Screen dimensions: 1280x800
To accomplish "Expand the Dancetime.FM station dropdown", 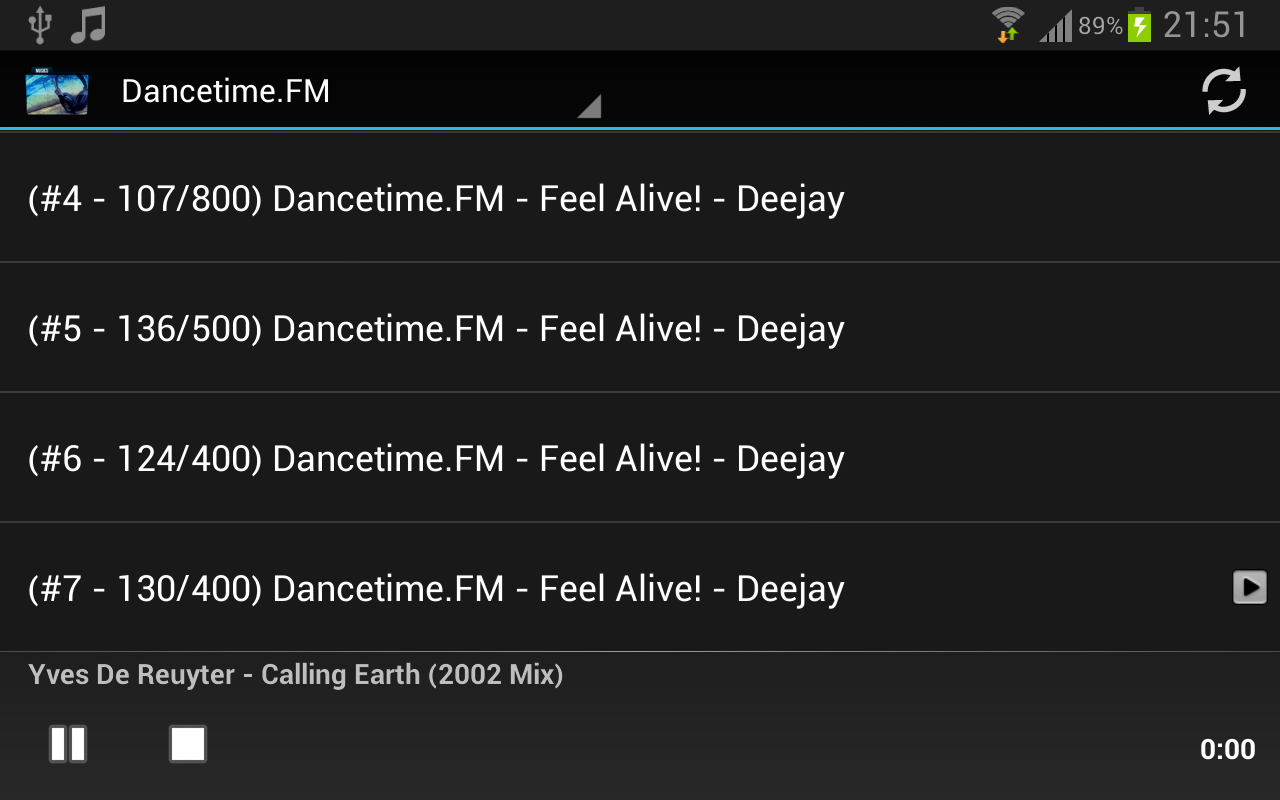I will tap(359, 91).
